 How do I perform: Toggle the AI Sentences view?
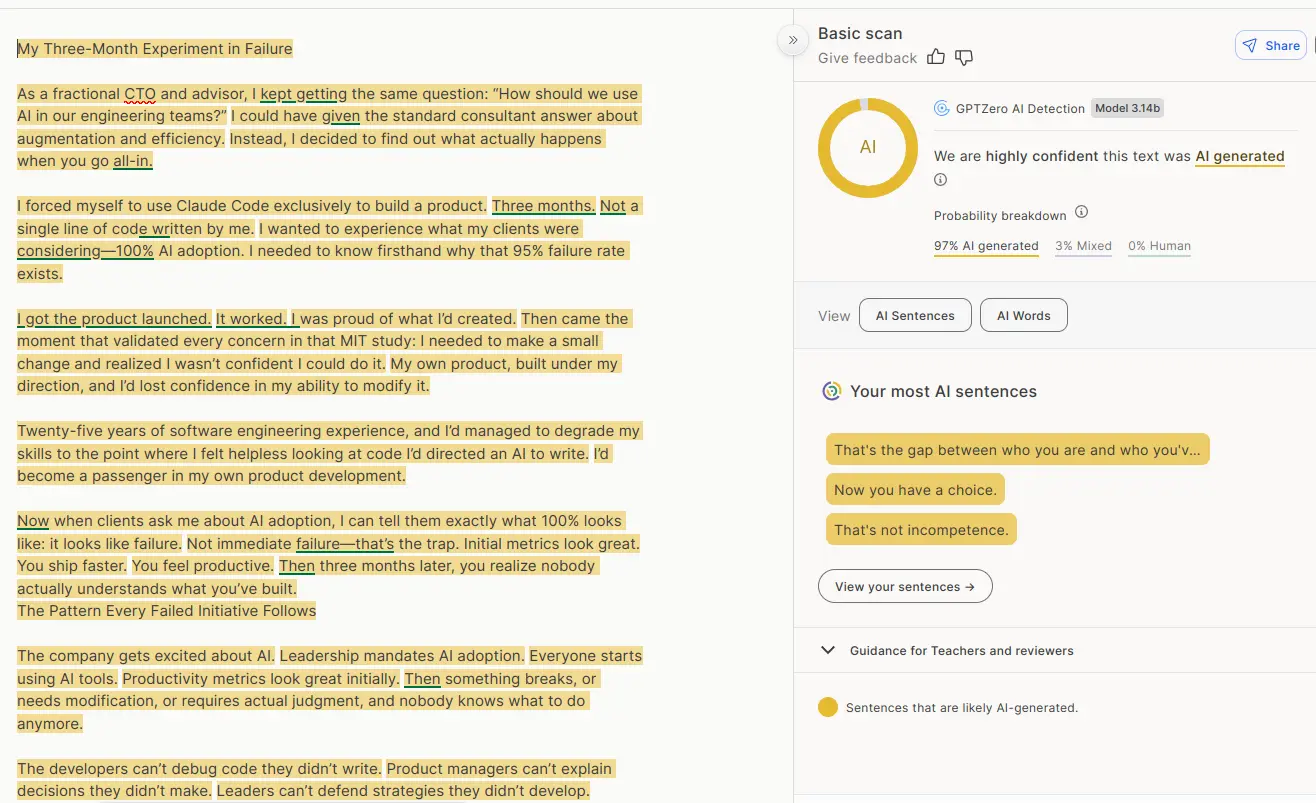(x=915, y=315)
